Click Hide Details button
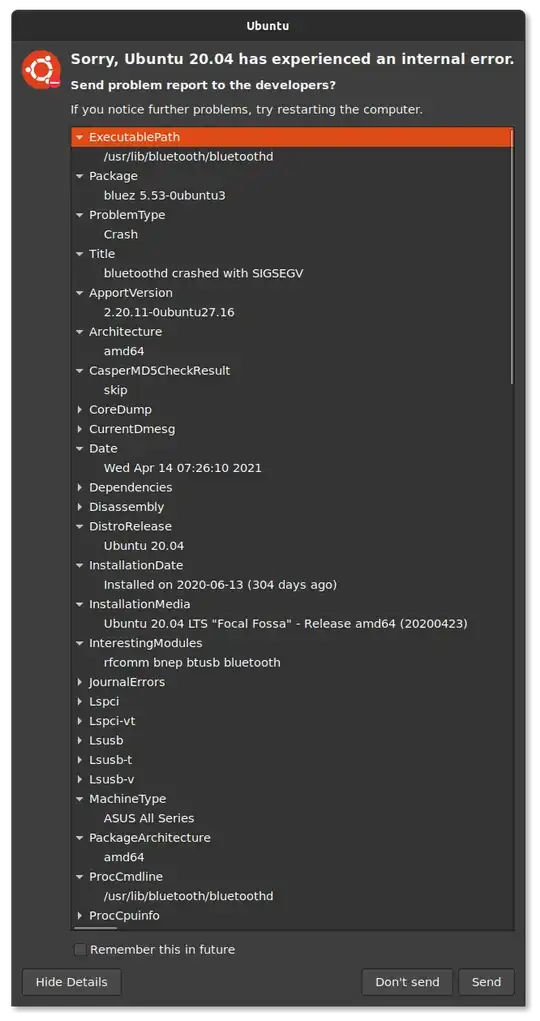 coord(72,982)
